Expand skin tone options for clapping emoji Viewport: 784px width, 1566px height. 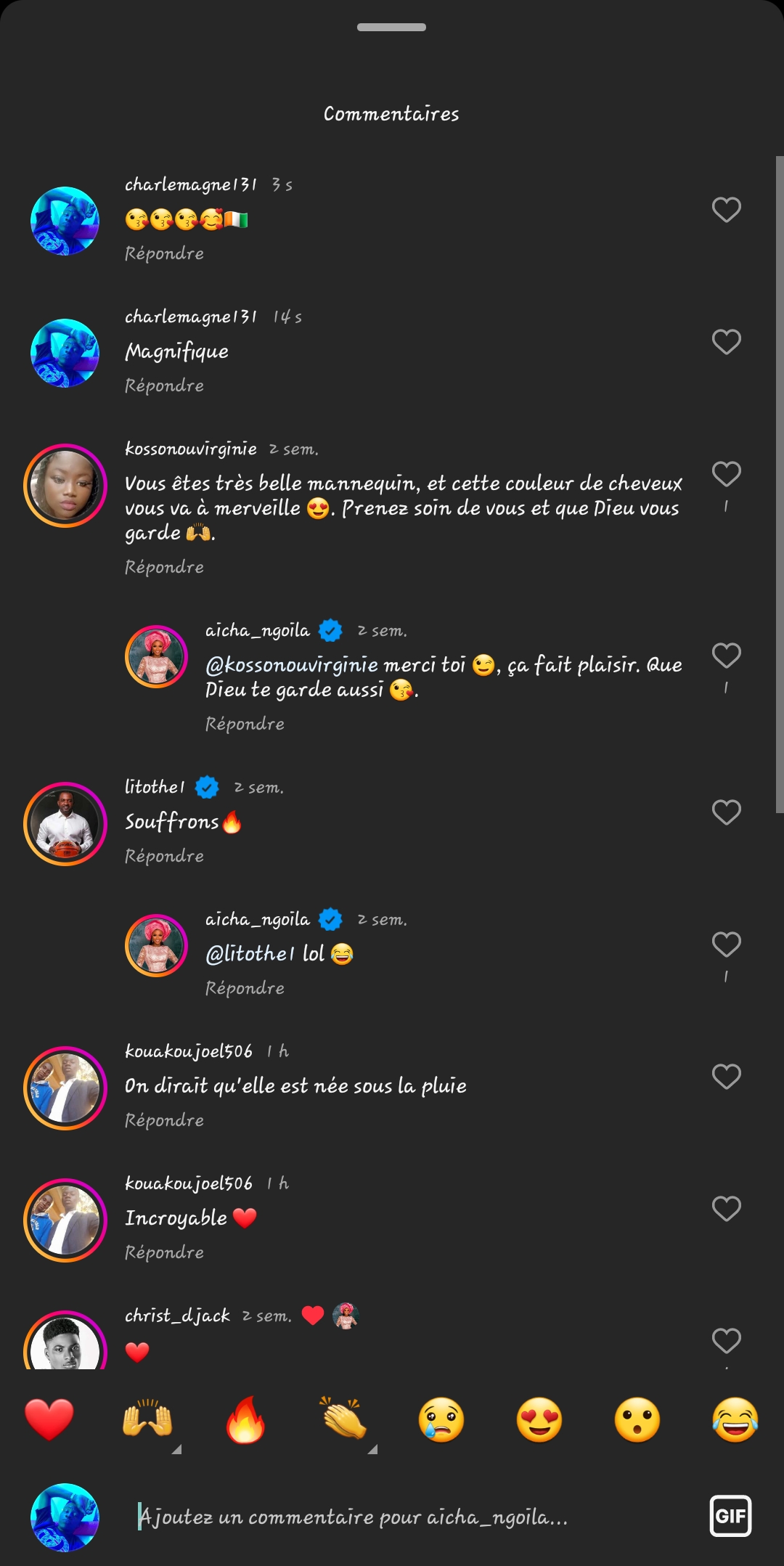pyautogui.click(x=372, y=1449)
